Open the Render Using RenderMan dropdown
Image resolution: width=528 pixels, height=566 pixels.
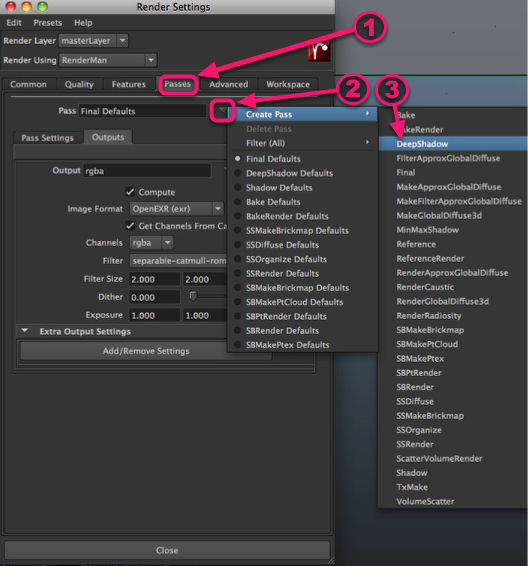pos(108,60)
